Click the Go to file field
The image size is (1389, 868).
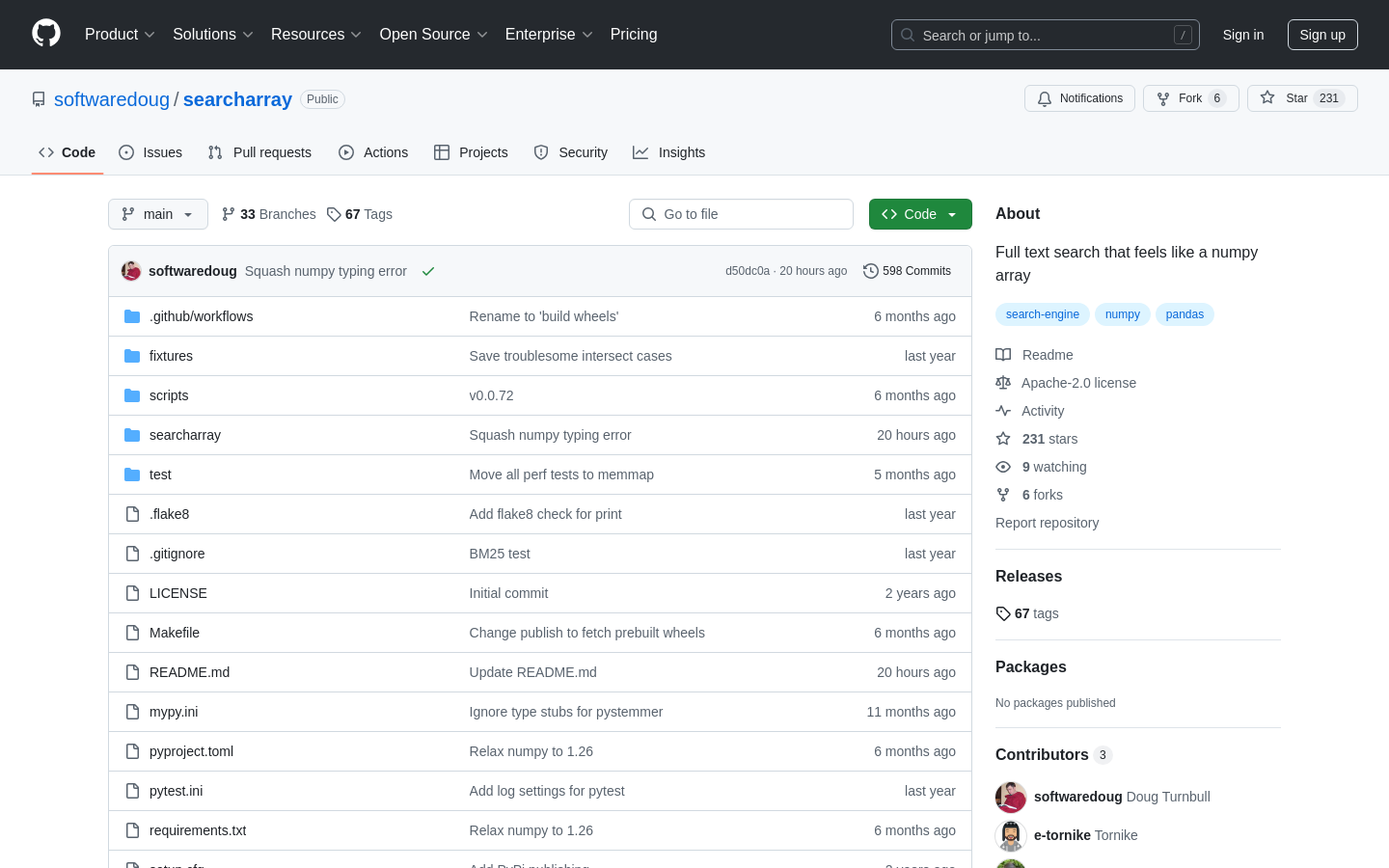[x=741, y=214]
